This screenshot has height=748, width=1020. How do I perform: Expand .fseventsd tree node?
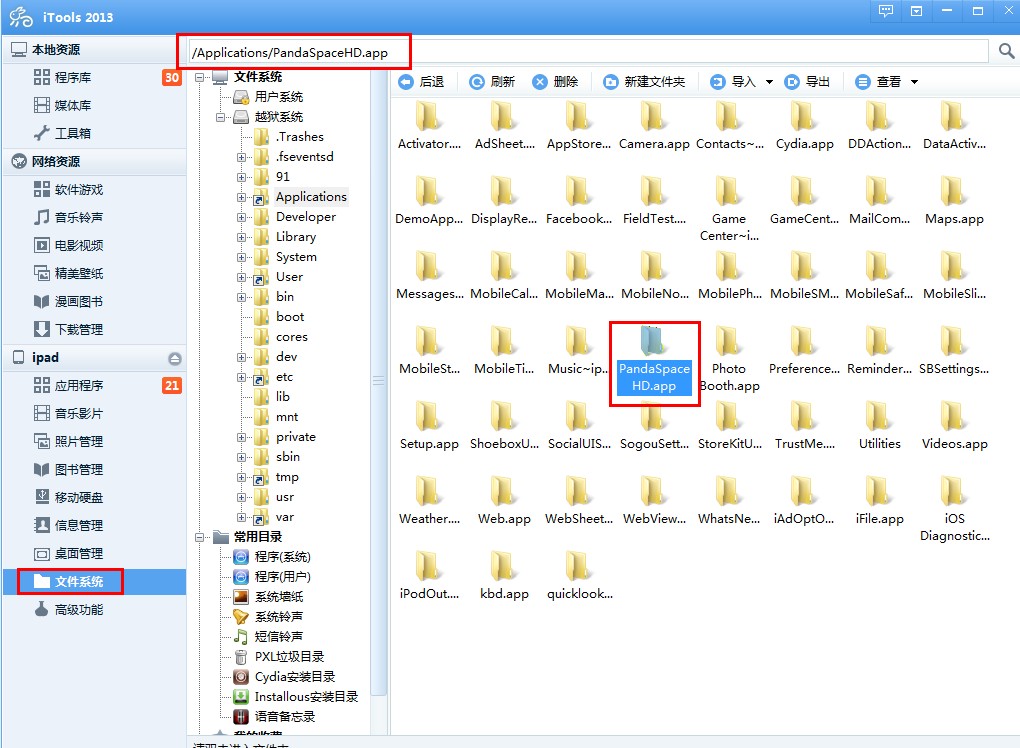[241, 157]
